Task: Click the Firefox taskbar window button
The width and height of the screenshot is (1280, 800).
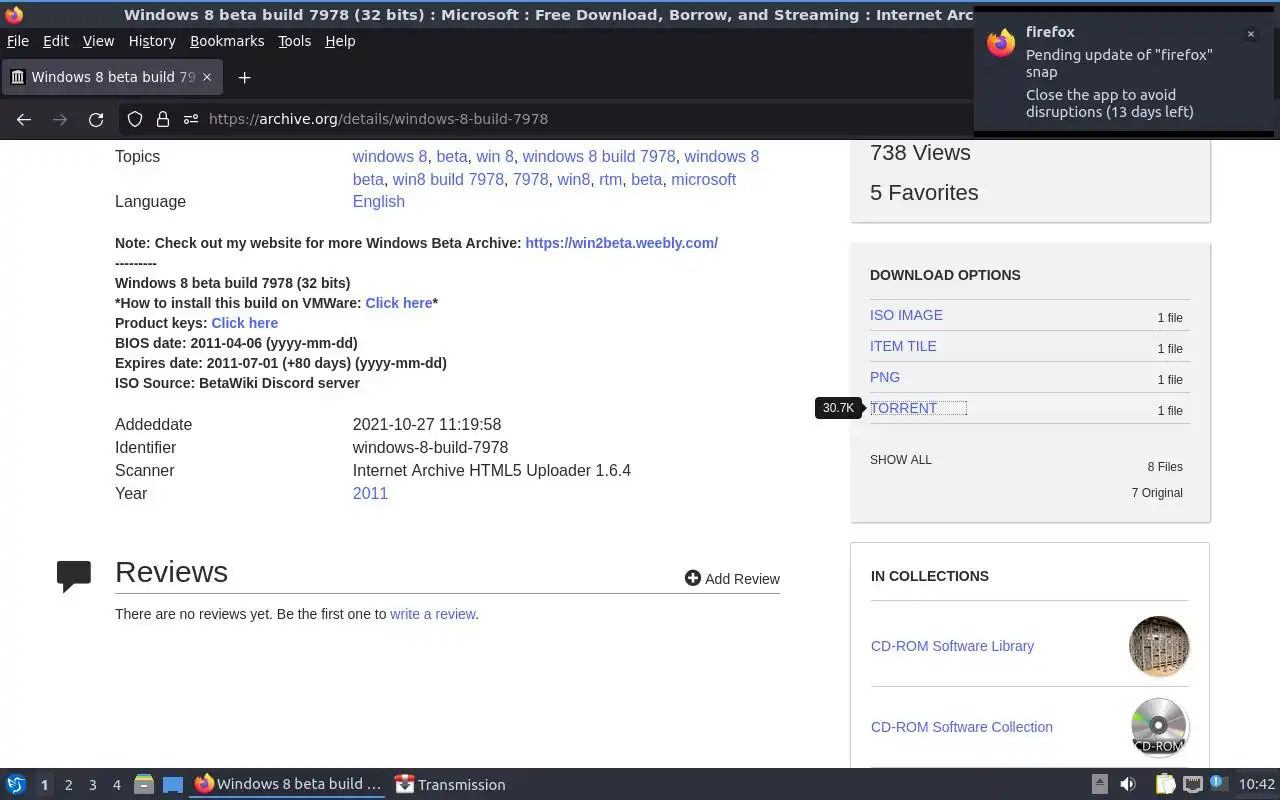Action: pos(288,785)
